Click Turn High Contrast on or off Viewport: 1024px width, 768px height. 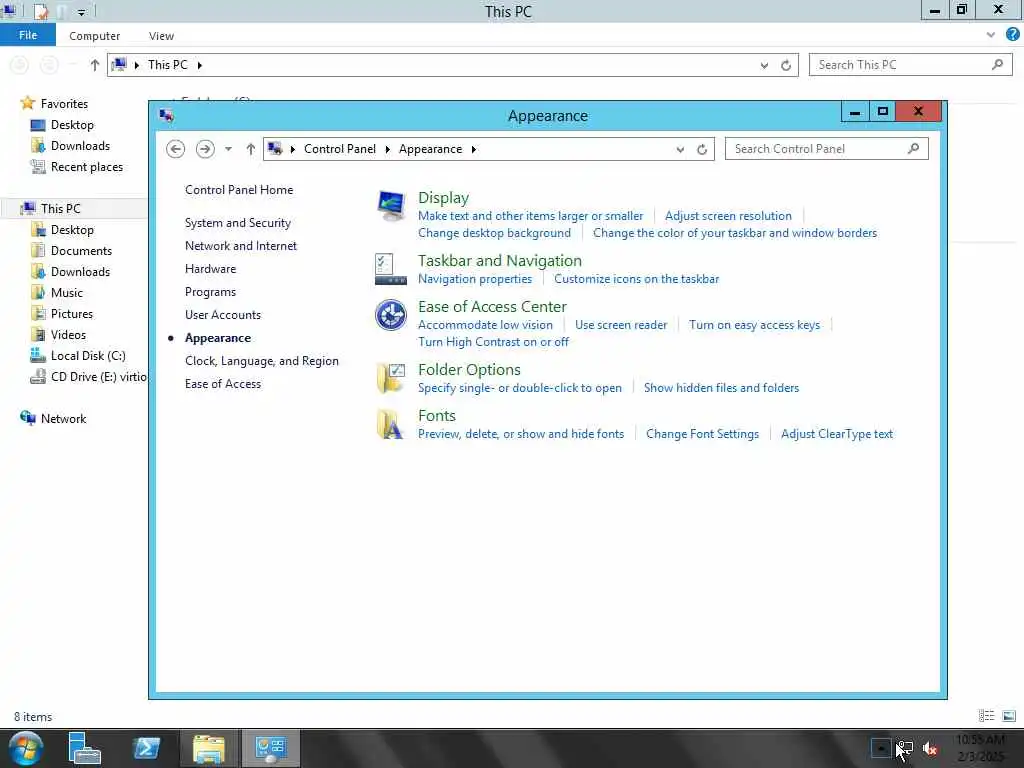tap(494, 342)
